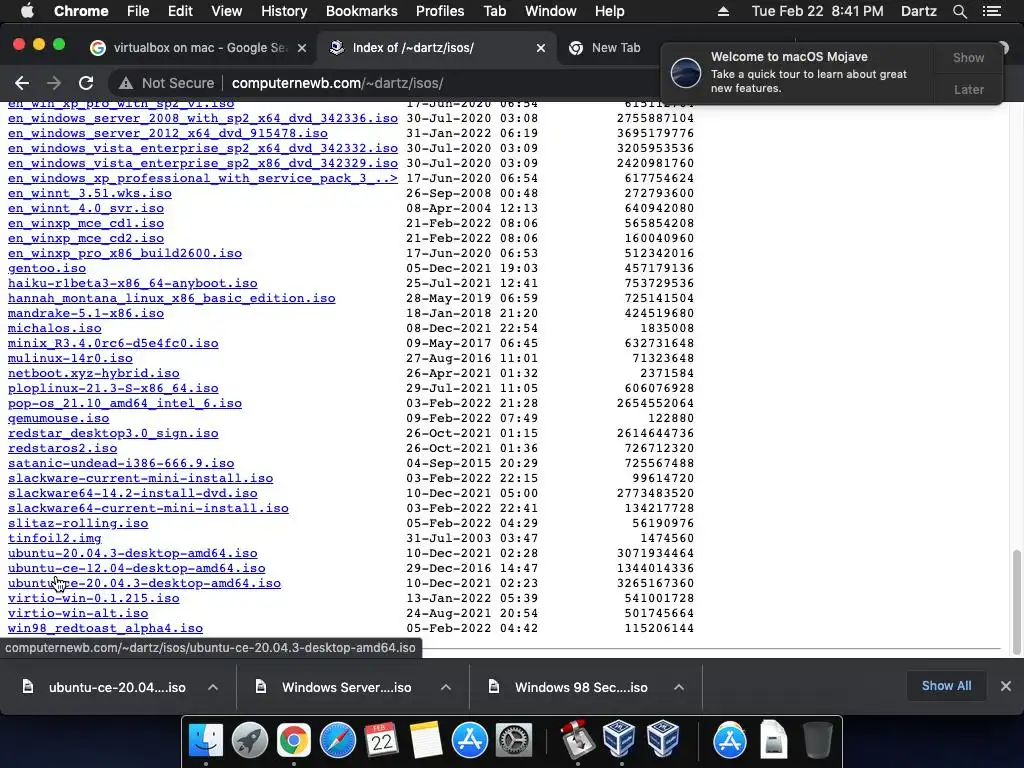Click the mandrake-5.1-x86.iso link
This screenshot has width=1024, height=768.
86,313
